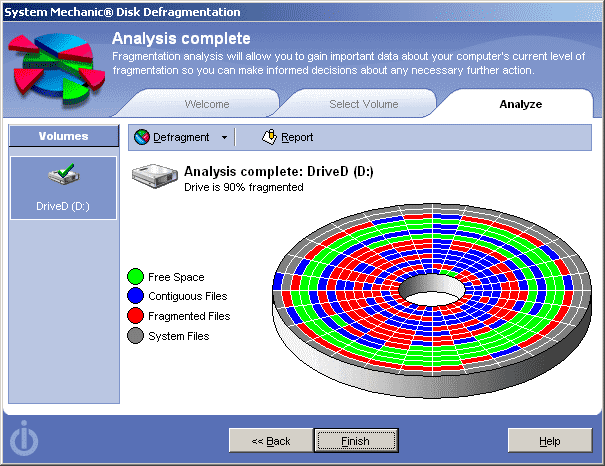The width and height of the screenshot is (605, 466).
Task: Open Help with the Help button
Action: [549, 441]
